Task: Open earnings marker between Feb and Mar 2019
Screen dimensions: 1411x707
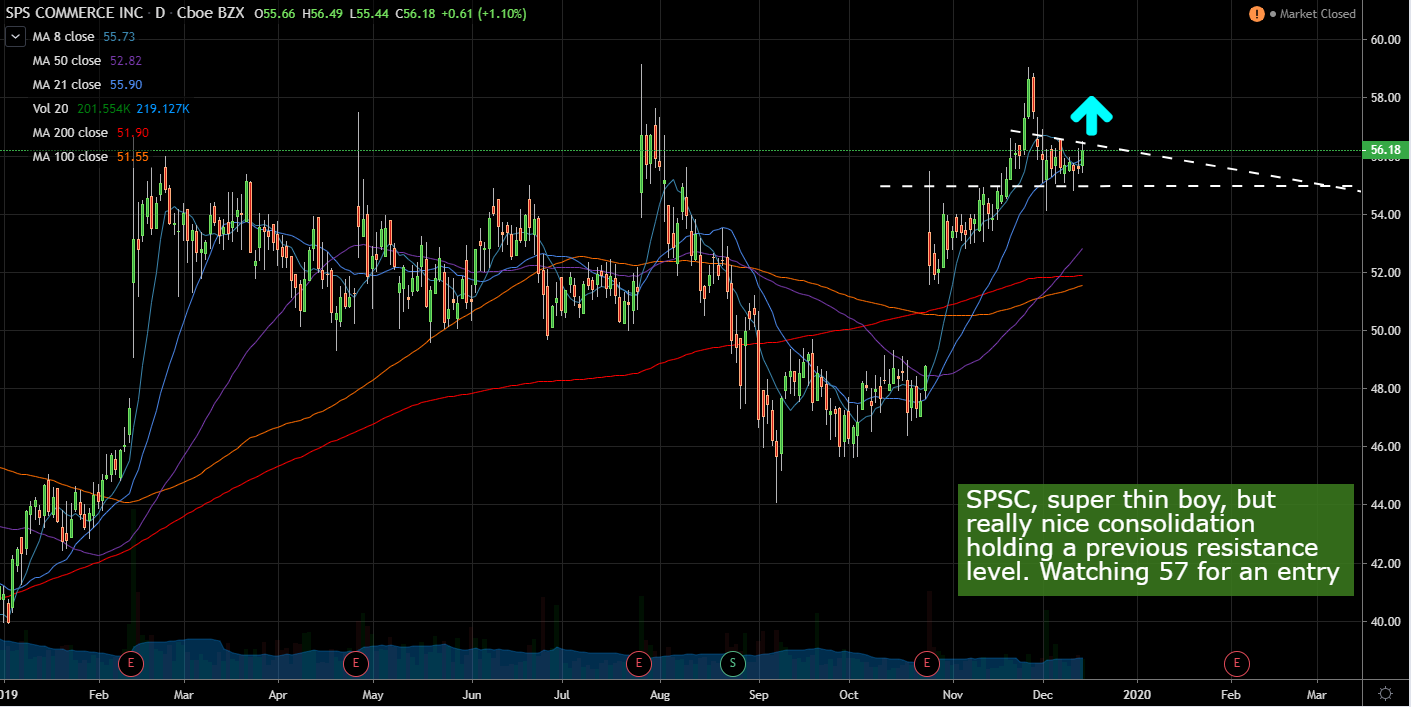Action: point(132,662)
